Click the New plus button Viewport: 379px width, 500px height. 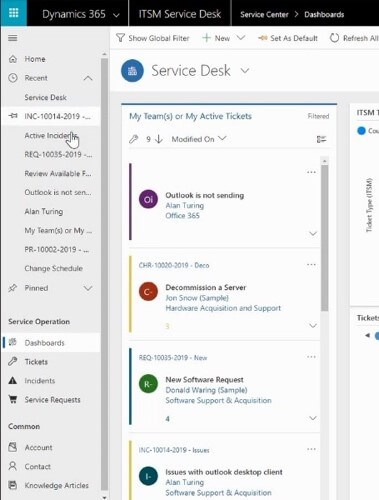click(216, 38)
